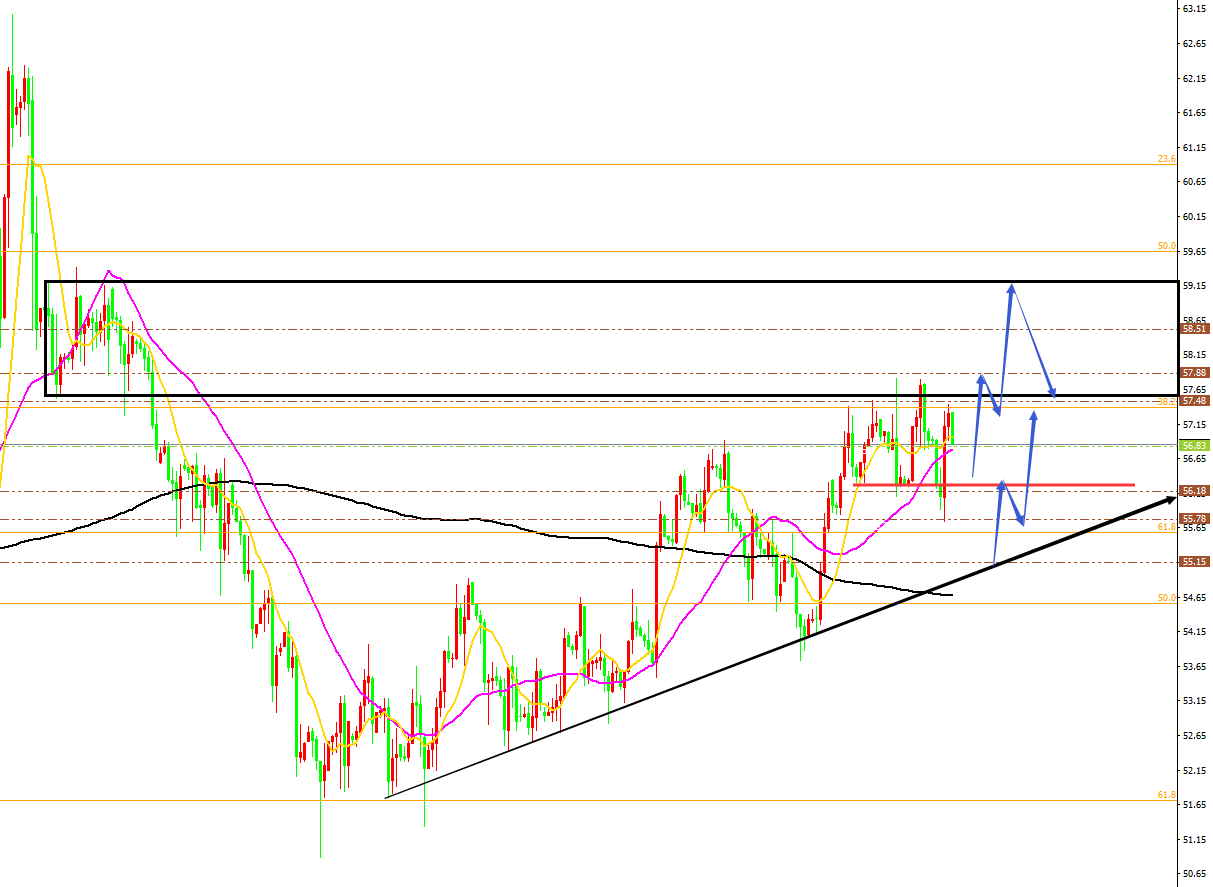Screen dimensions: 1213x887
Task: Select the green 56.83 current price label
Action: pos(1195,445)
